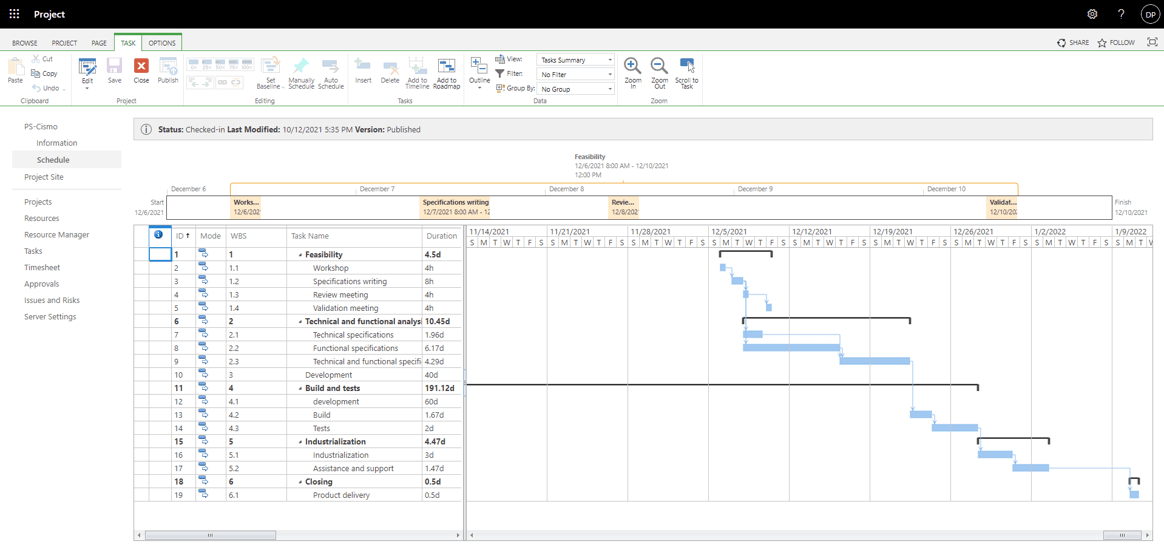The height and width of the screenshot is (558, 1164).
Task: Collapse the Build and tests group
Action: pyautogui.click(x=300, y=389)
